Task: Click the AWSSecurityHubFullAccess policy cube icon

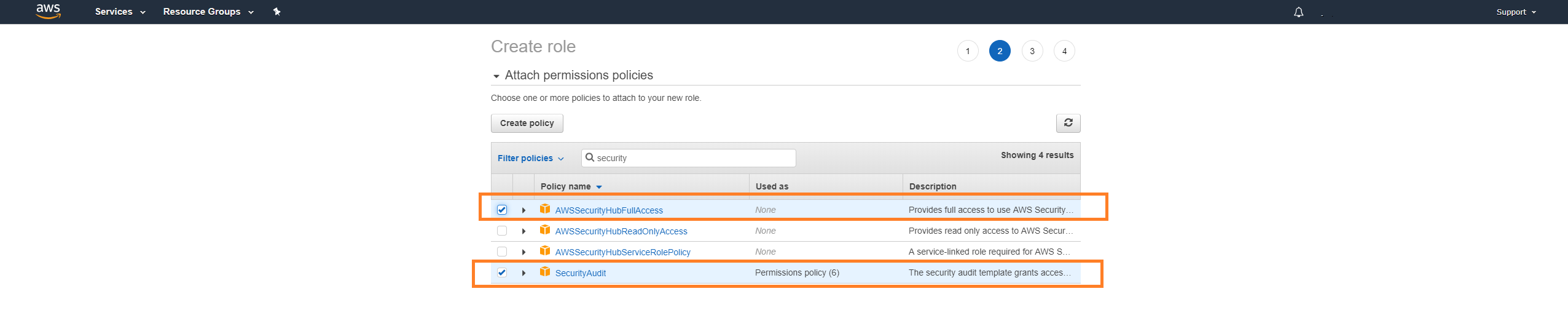Action: pyautogui.click(x=545, y=209)
